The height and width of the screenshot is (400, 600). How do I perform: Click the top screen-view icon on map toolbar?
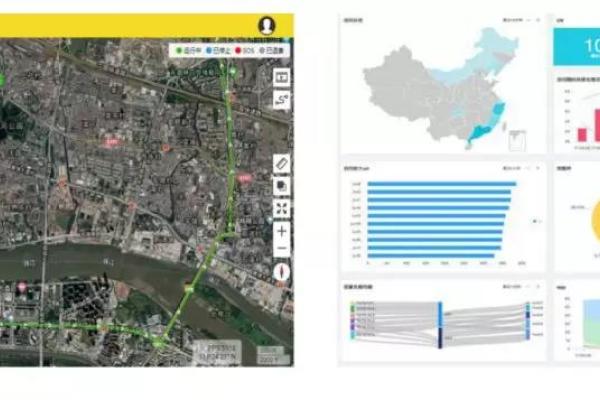tap(282, 77)
